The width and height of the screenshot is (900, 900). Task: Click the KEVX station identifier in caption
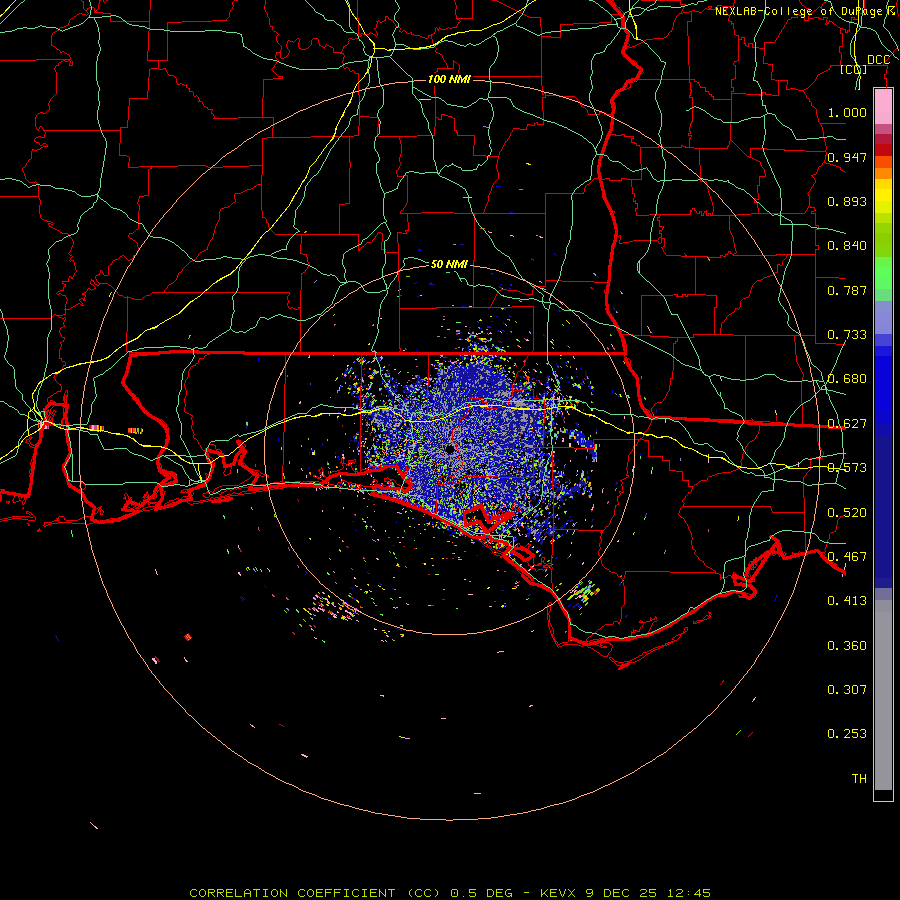tap(557, 893)
